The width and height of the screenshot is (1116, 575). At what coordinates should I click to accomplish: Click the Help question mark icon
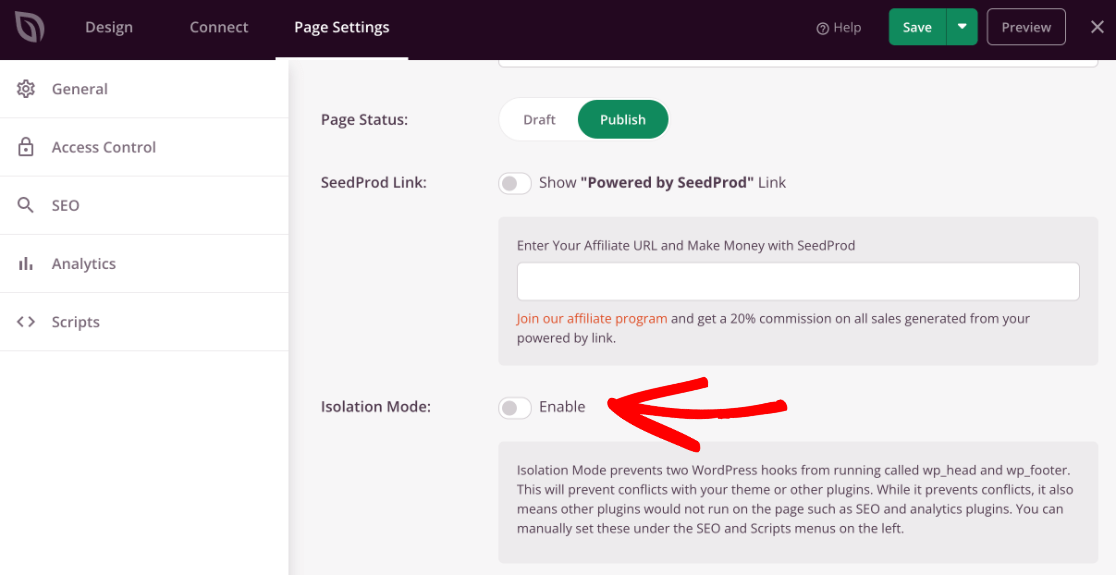point(823,28)
